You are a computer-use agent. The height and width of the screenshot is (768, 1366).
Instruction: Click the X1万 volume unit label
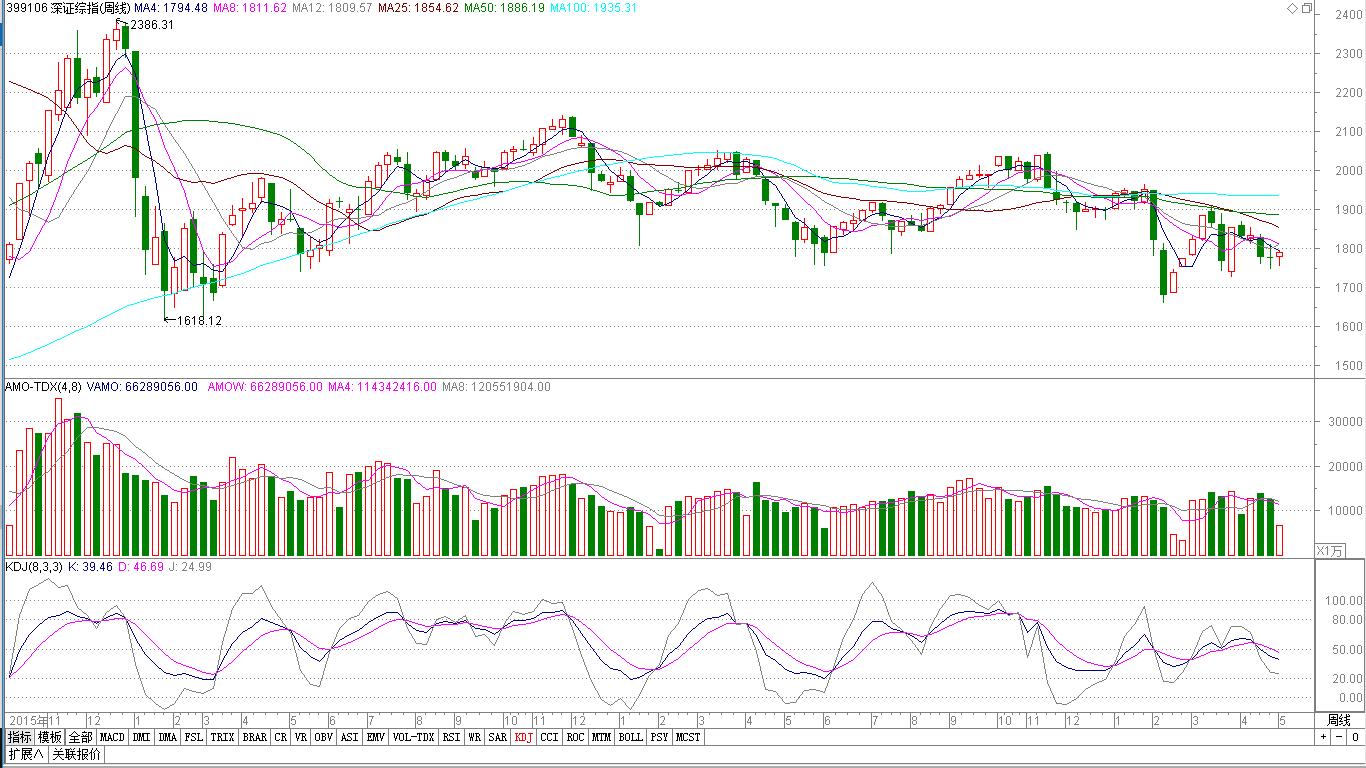coord(1329,550)
